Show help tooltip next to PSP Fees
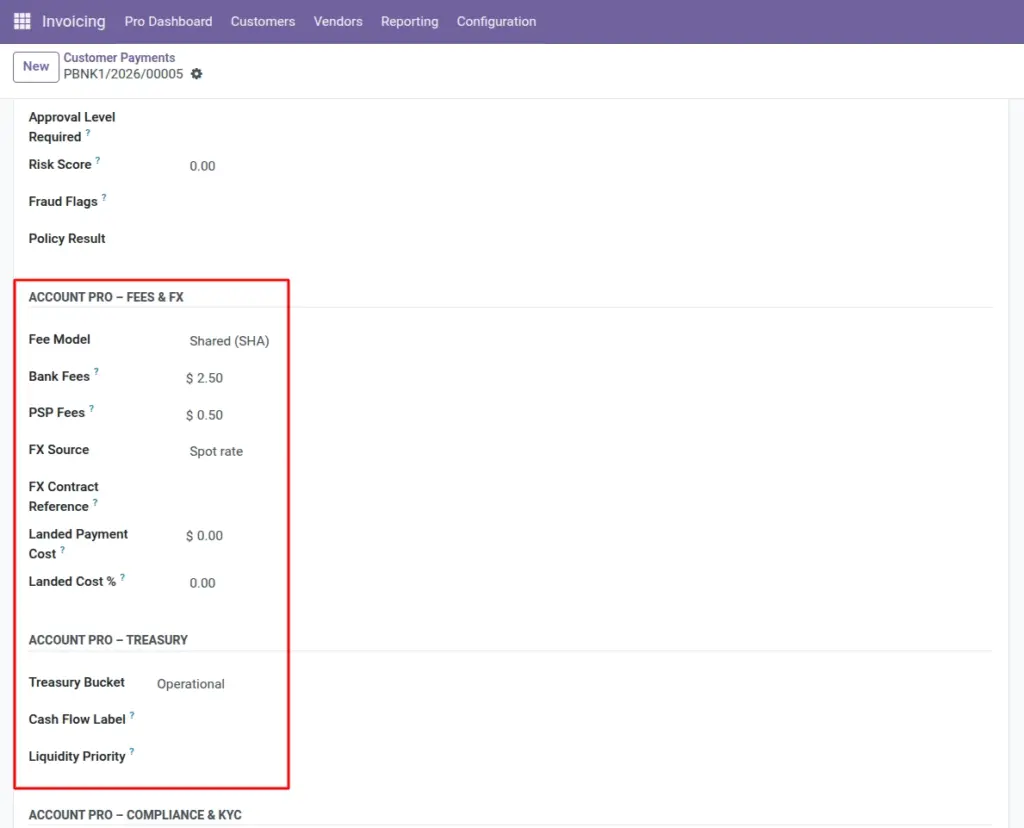Viewport: 1024px width, 828px height. point(91,408)
